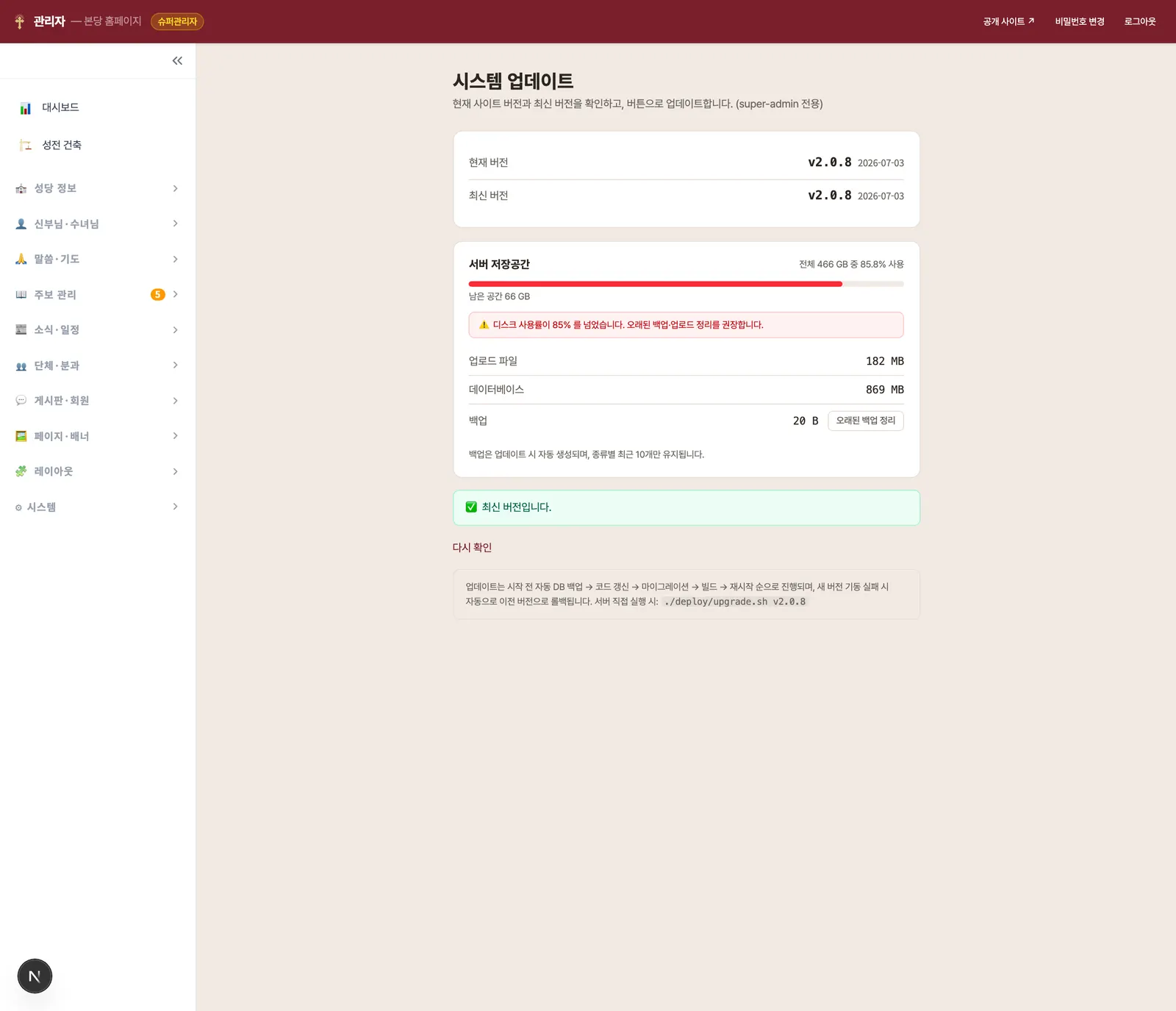
Task: Click the gear icon beside 시스템
Action: click(x=19, y=507)
